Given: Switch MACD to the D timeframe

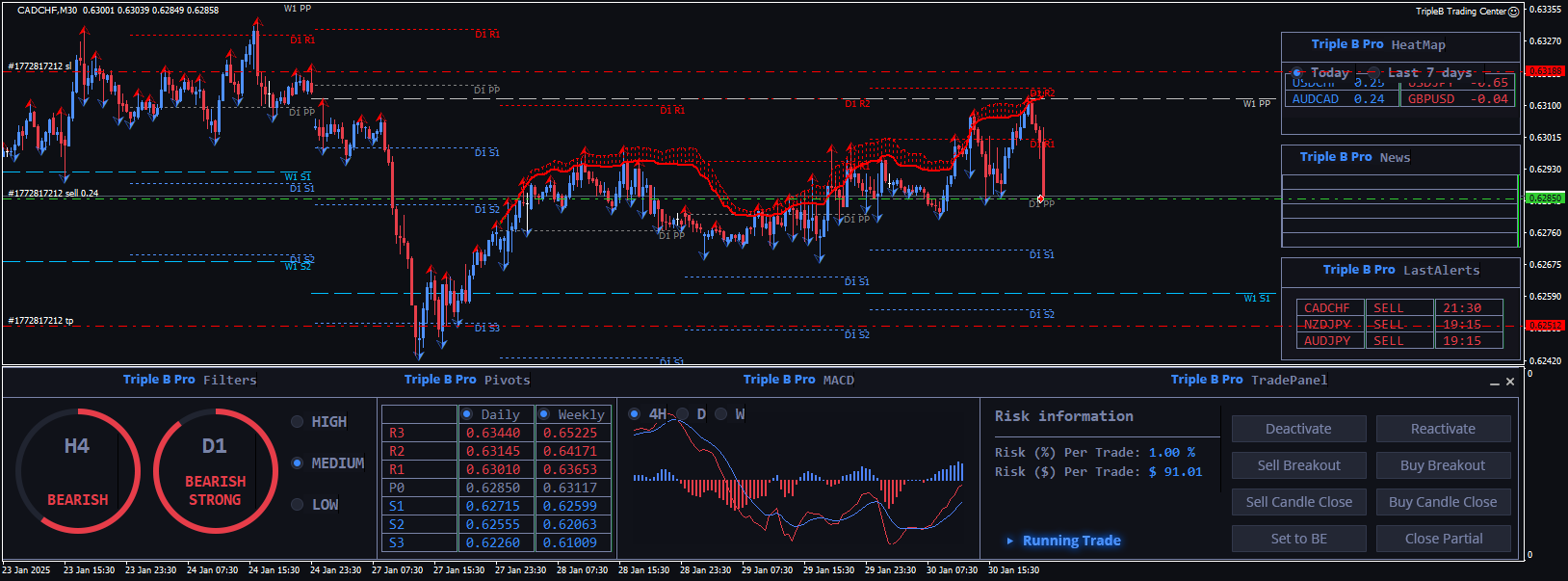Looking at the screenshot, I should [x=683, y=414].
